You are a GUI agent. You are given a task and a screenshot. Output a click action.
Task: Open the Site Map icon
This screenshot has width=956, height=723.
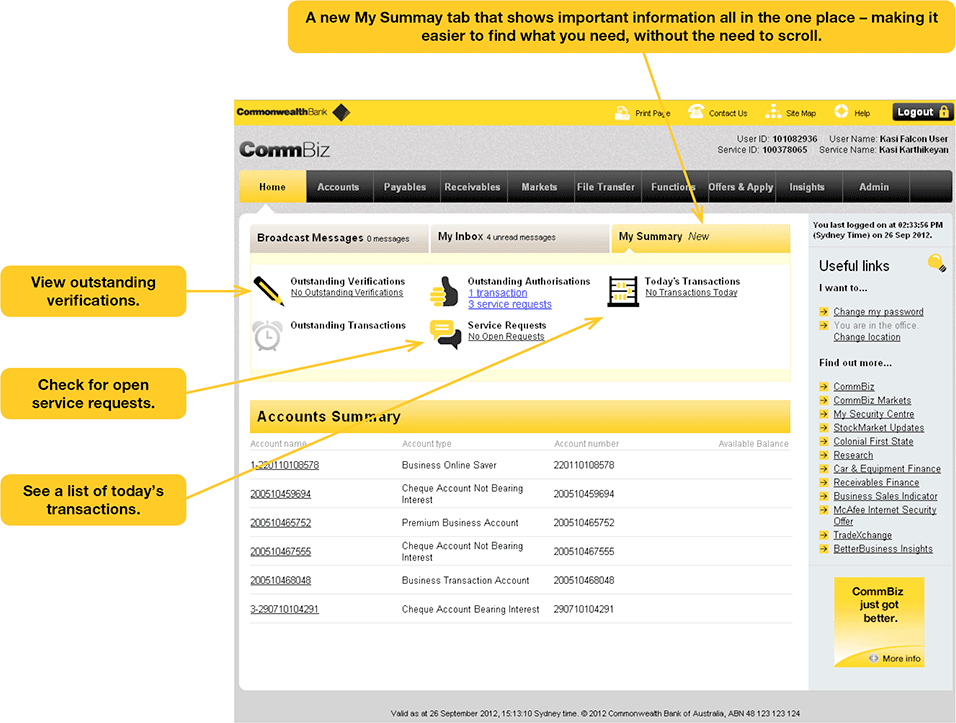tap(772, 112)
